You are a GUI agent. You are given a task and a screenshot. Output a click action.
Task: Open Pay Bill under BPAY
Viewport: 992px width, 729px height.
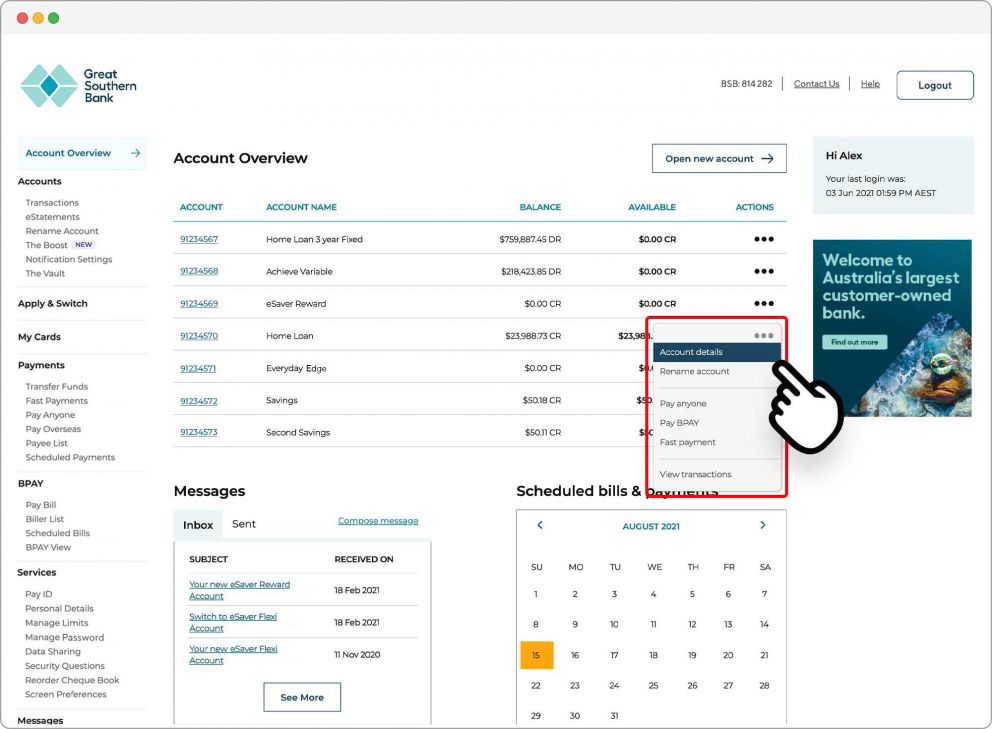pyautogui.click(x=41, y=505)
